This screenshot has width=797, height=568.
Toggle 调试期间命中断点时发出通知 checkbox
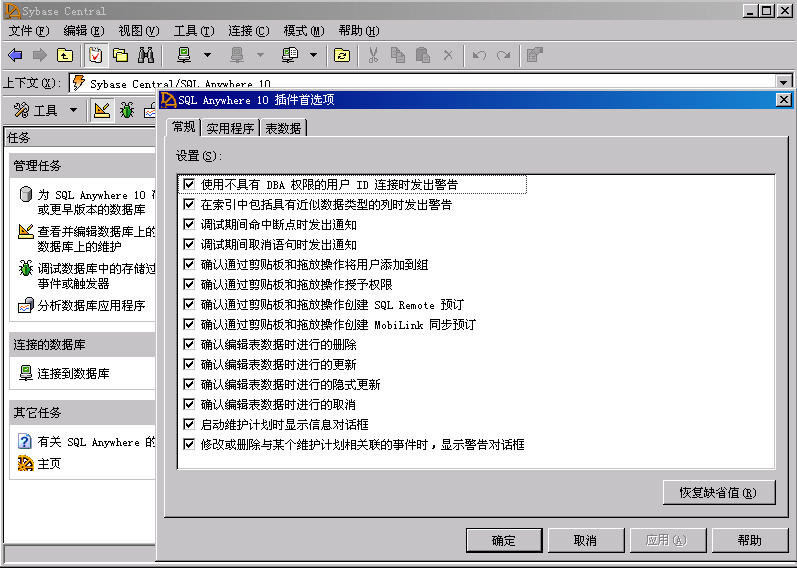click(x=189, y=224)
